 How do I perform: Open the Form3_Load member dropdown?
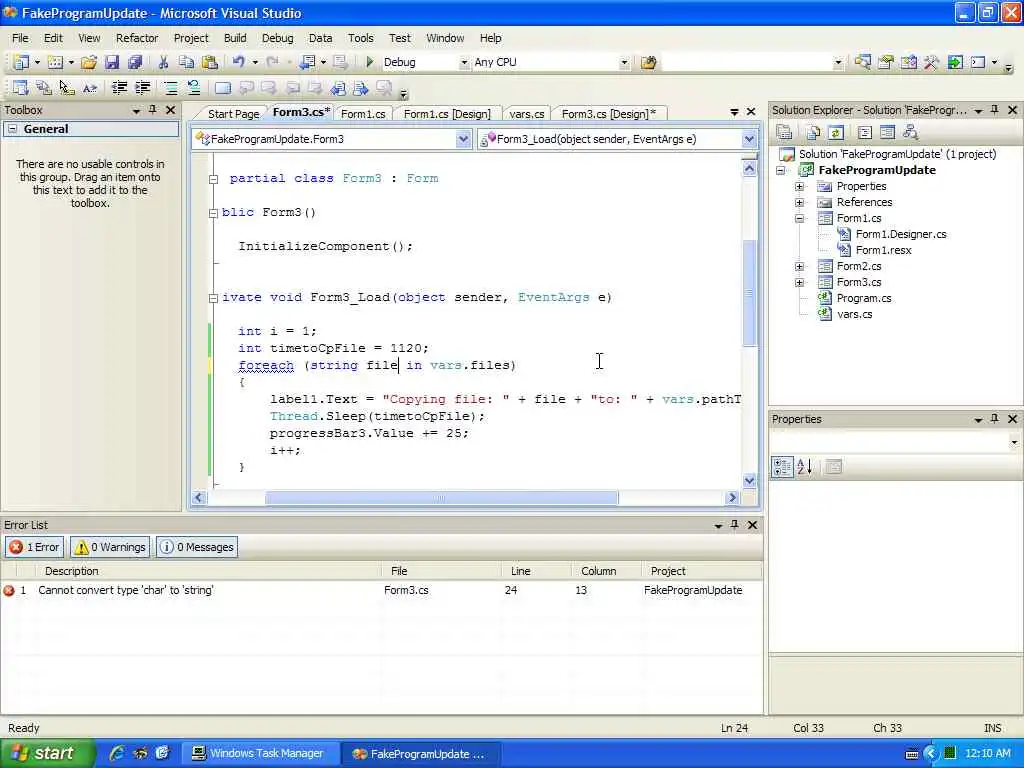coord(749,139)
